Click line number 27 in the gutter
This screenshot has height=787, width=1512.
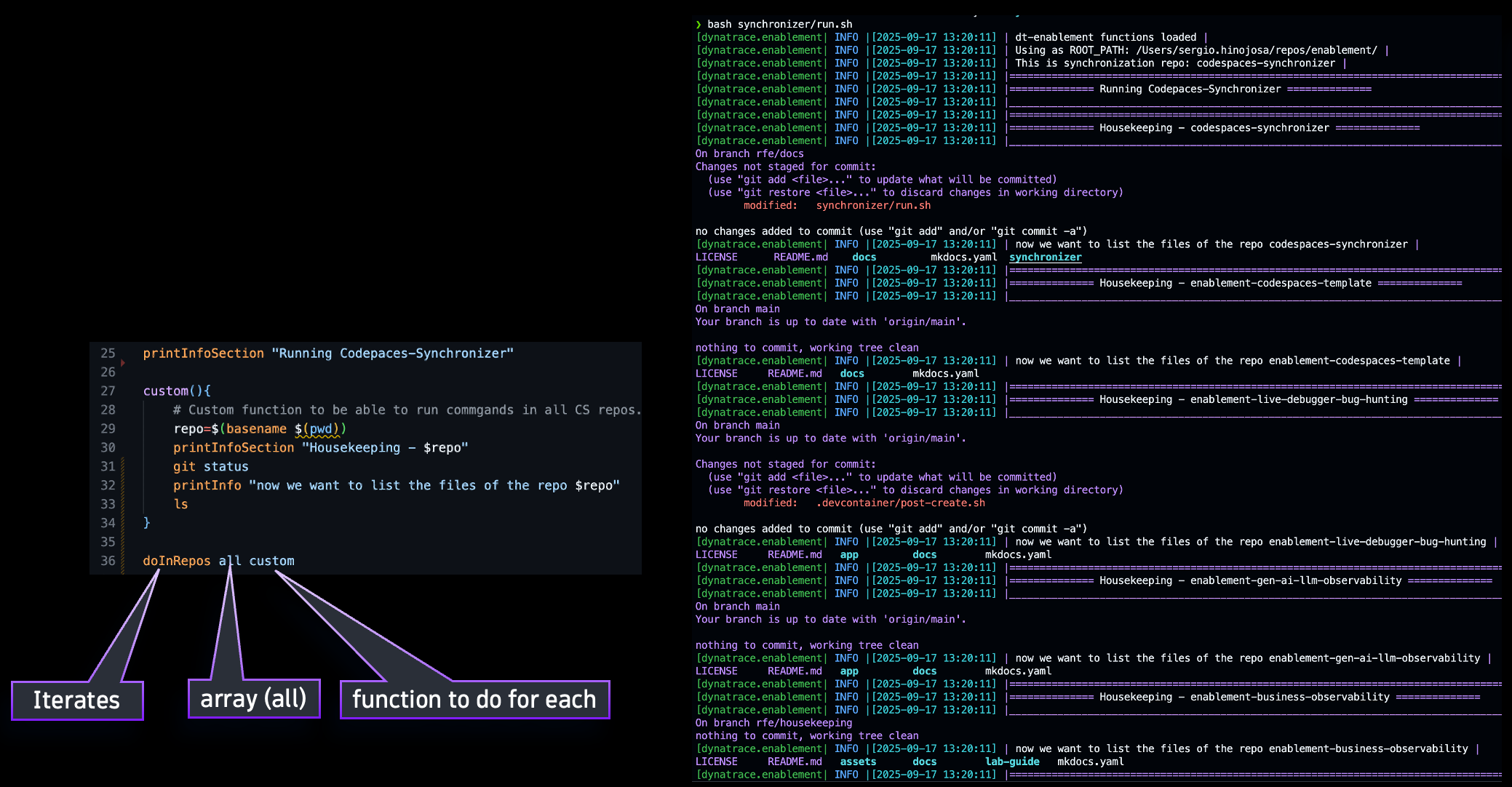click(x=108, y=391)
